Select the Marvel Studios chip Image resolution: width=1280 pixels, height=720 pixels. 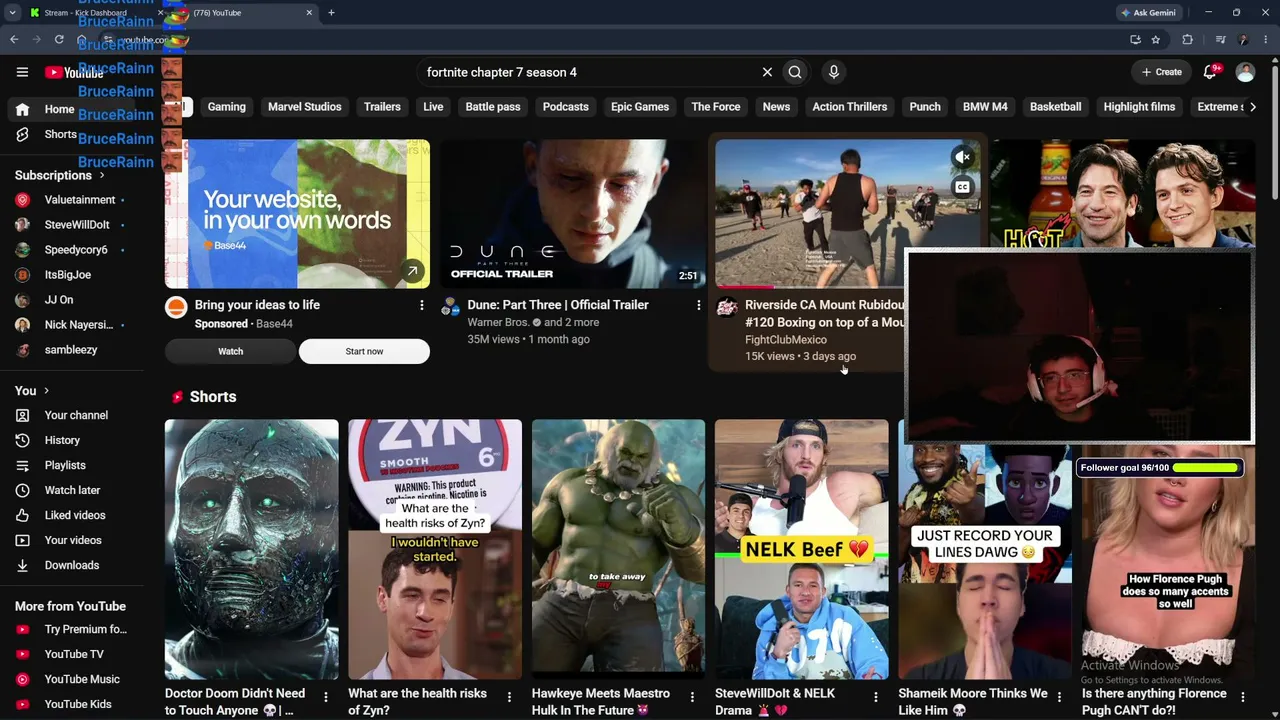(305, 107)
